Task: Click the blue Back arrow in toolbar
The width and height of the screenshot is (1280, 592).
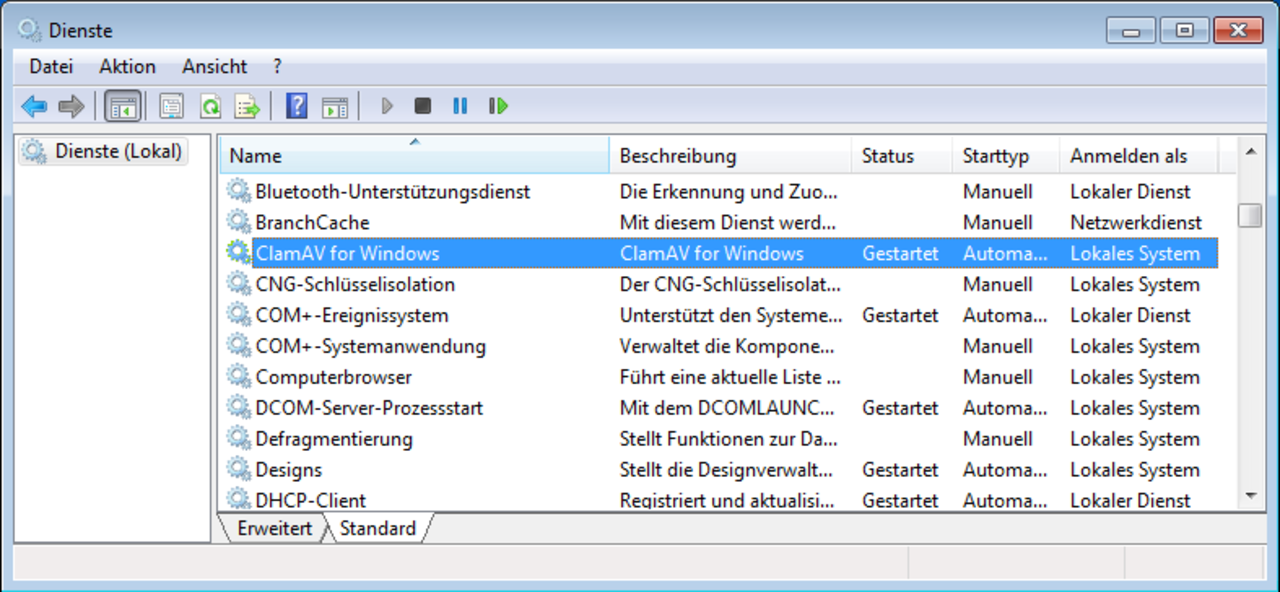Action: coord(34,106)
